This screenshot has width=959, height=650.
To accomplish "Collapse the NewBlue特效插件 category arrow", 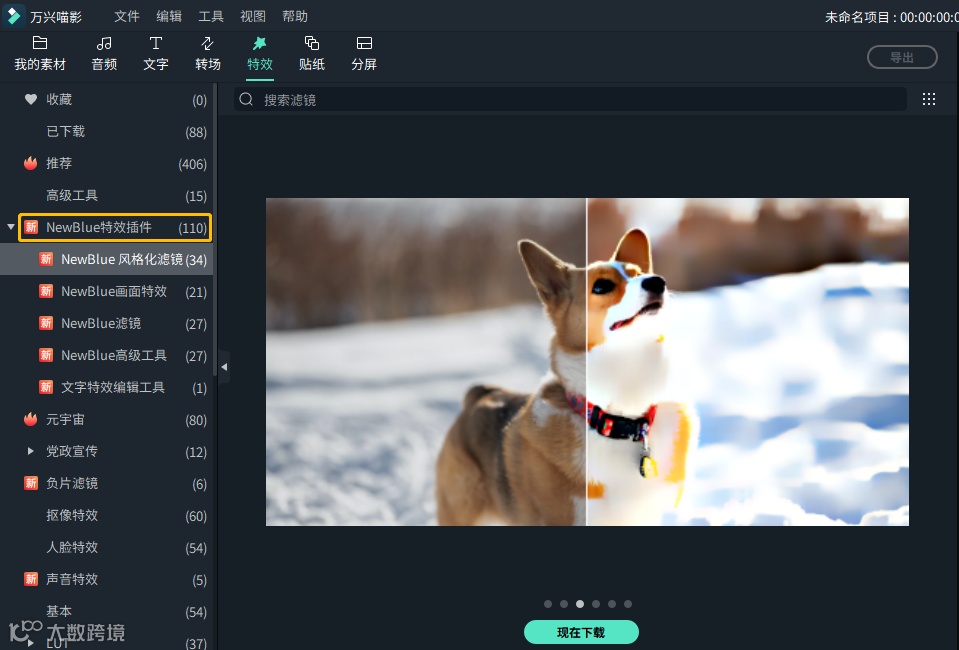I will (10, 227).
